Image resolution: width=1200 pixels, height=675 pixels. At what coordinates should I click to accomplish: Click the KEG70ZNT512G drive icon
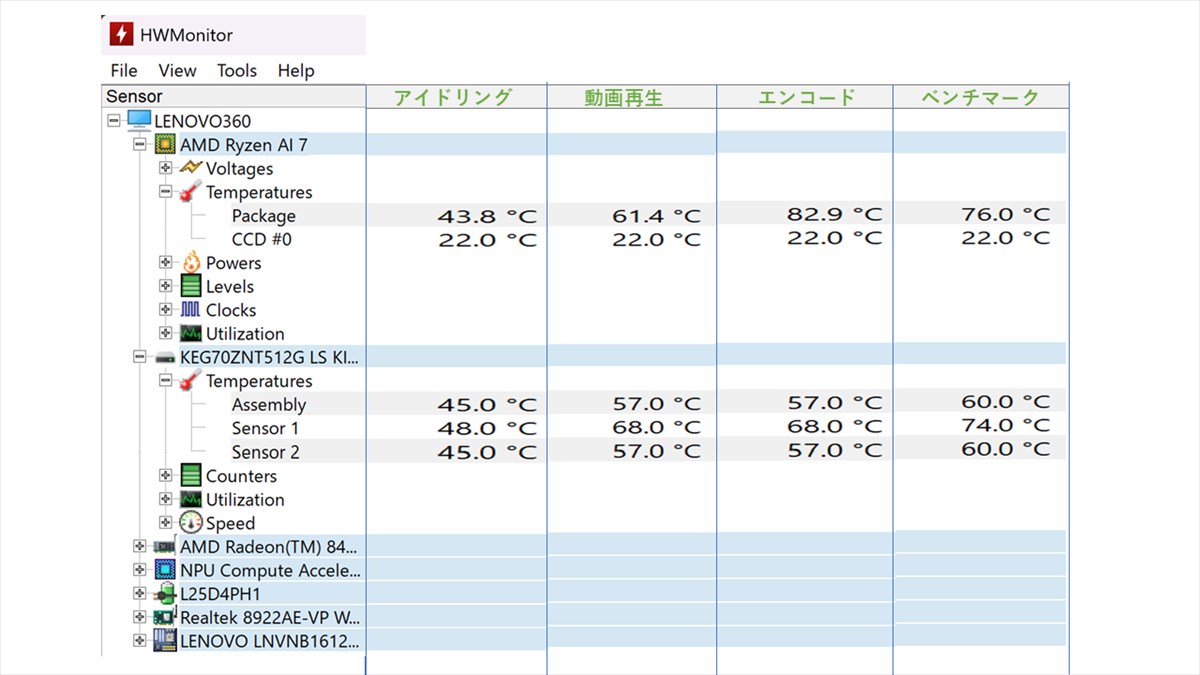(165, 357)
